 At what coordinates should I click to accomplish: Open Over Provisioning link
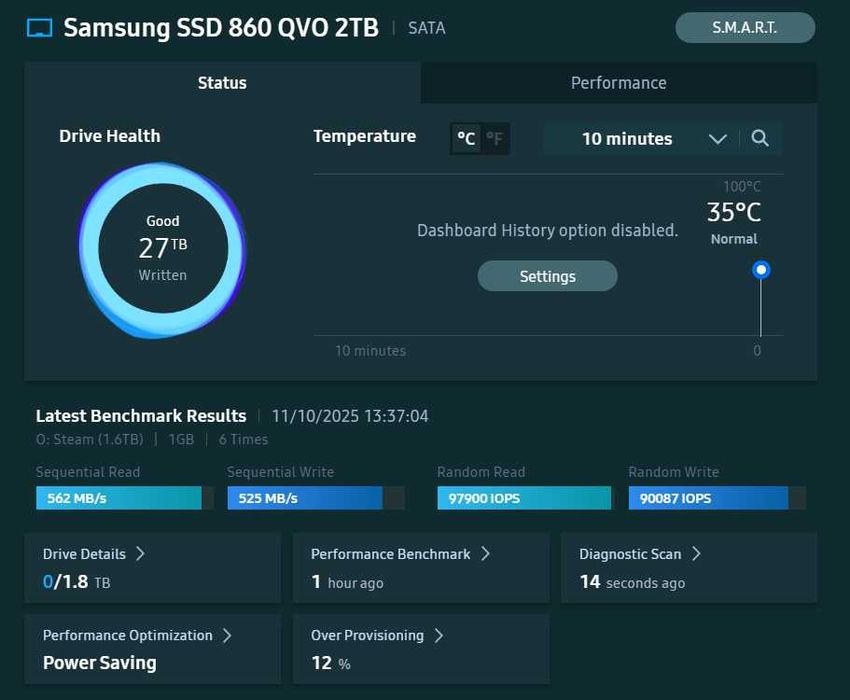click(x=367, y=635)
